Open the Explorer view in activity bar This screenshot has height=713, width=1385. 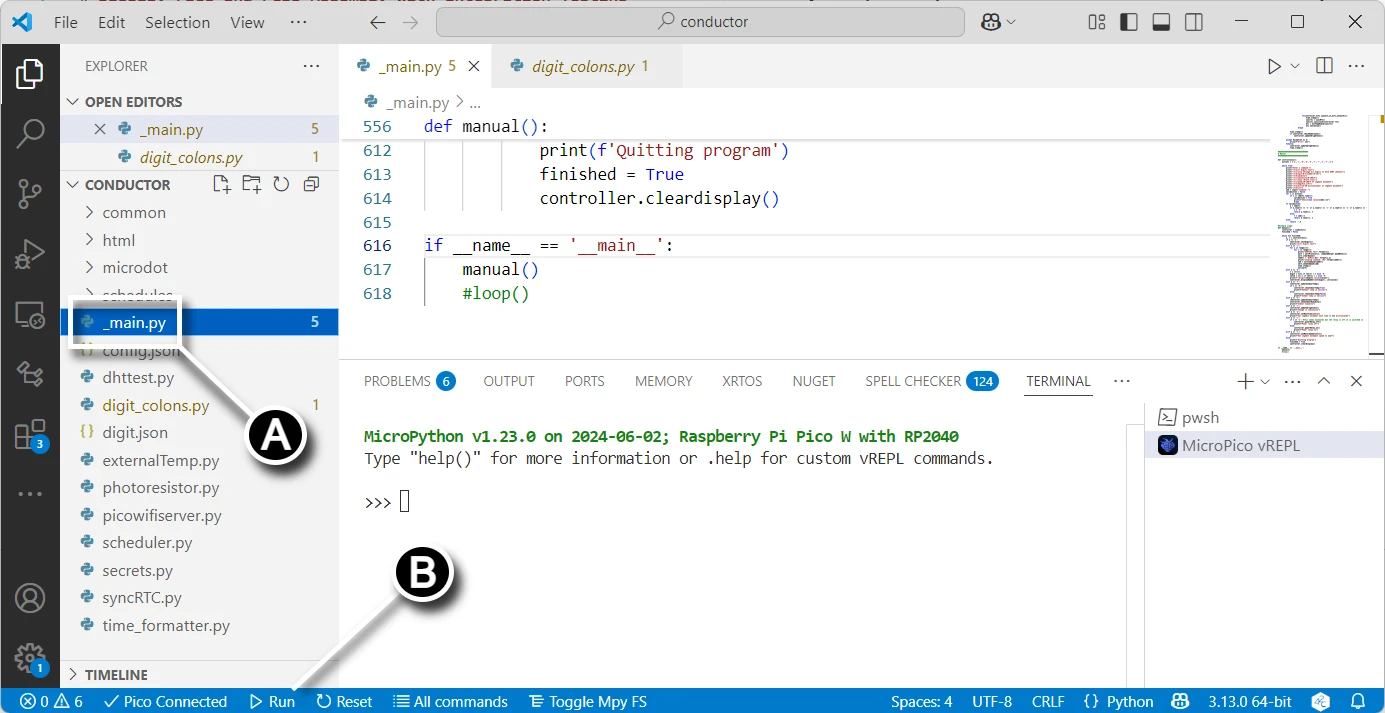pos(30,74)
